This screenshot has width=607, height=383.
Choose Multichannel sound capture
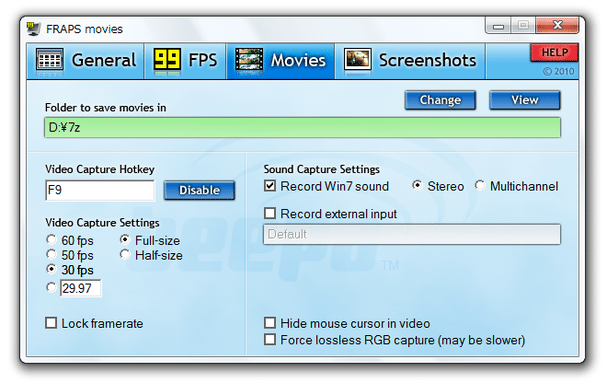coord(480,185)
